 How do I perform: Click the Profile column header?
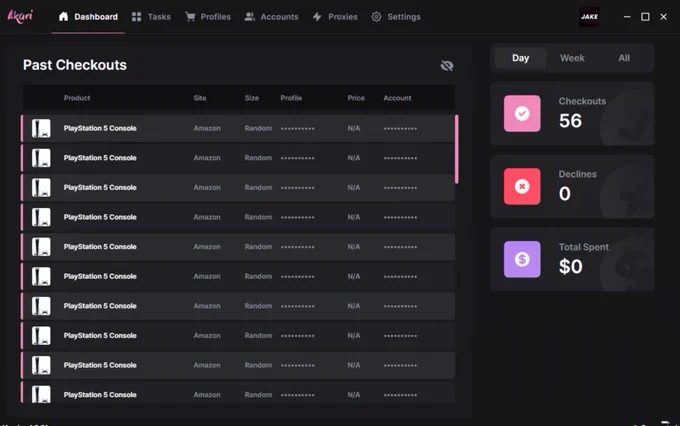click(x=291, y=98)
